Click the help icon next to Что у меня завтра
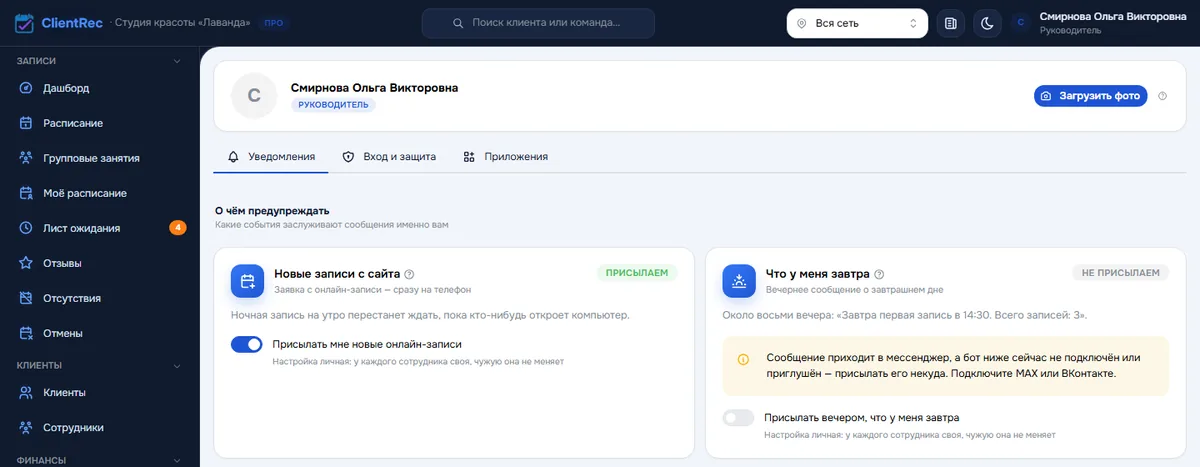 click(x=879, y=274)
